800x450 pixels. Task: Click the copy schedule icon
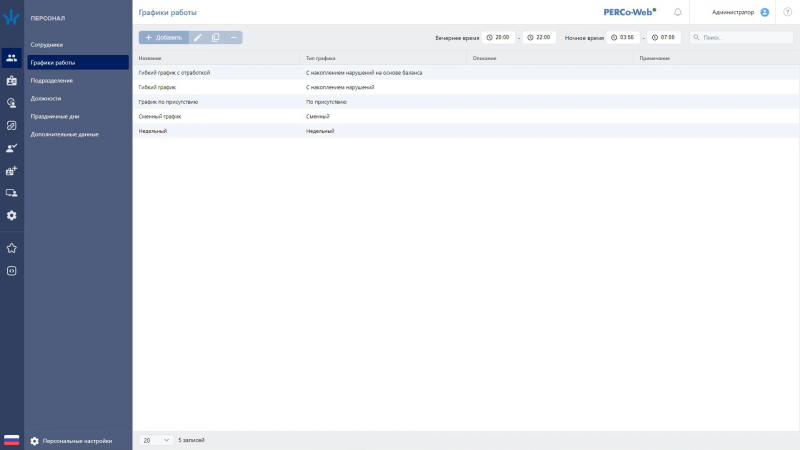216,37
